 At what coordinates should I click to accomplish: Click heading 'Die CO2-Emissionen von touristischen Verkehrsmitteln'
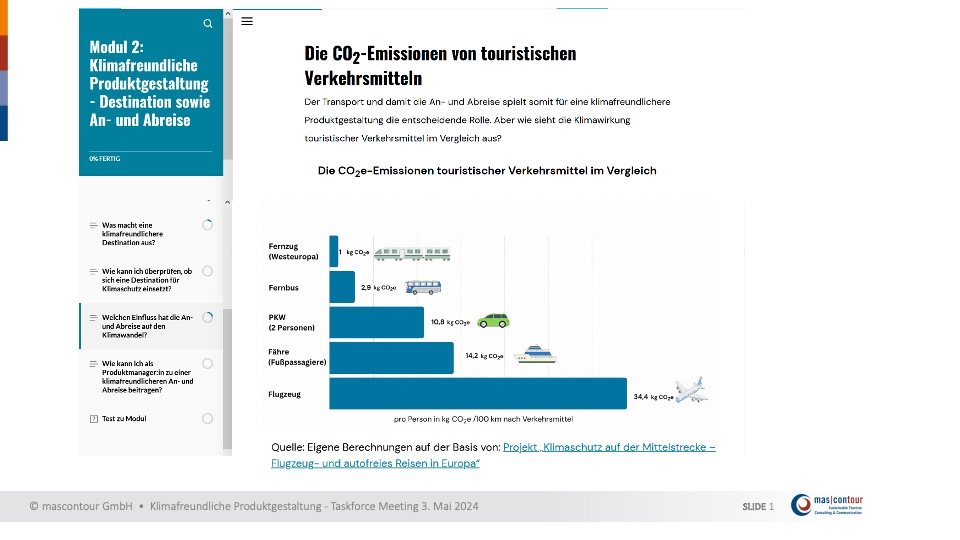(x=440, y=66)
